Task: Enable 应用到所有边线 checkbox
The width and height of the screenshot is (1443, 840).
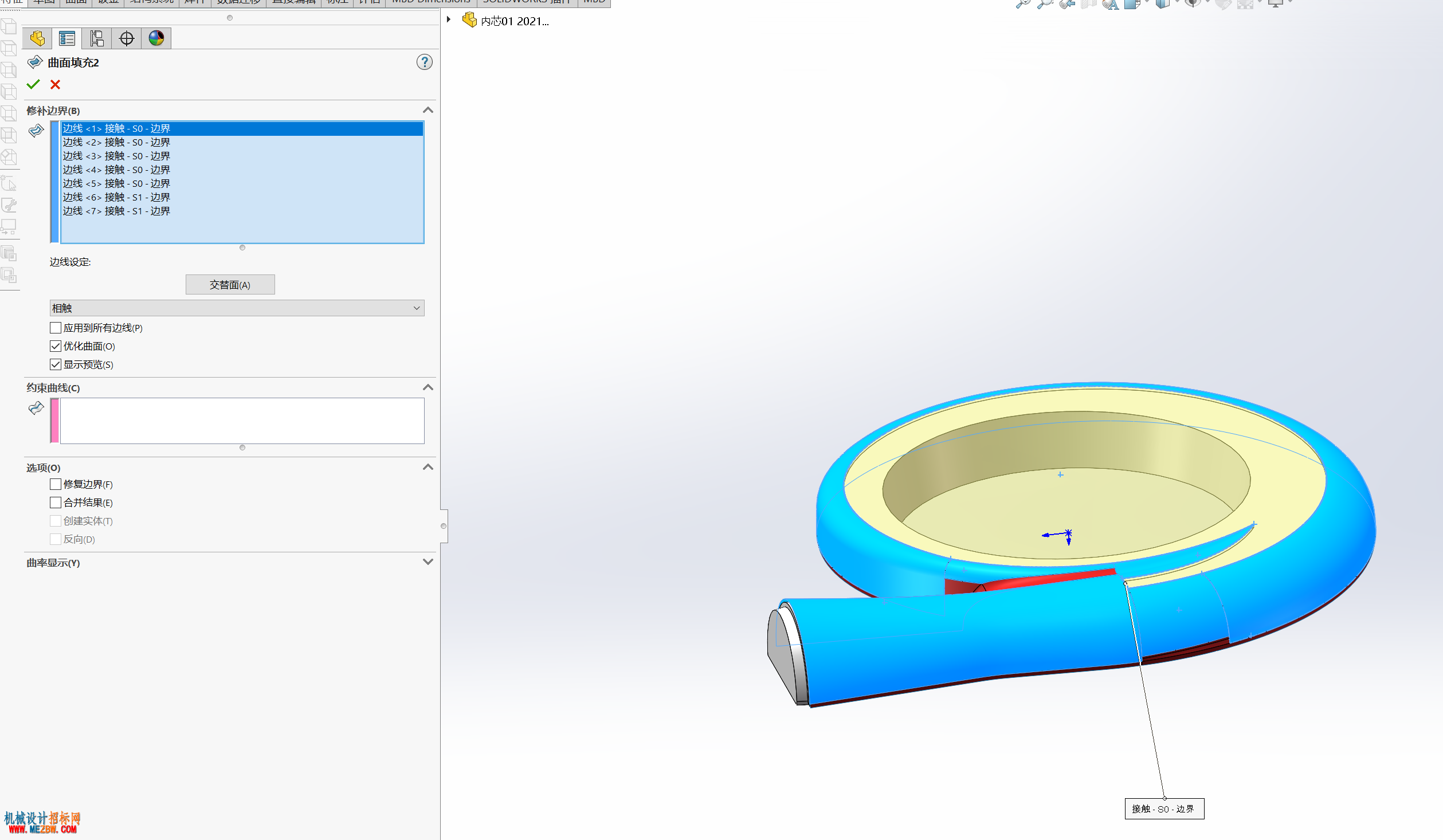Action: click(x=56, y=328)
